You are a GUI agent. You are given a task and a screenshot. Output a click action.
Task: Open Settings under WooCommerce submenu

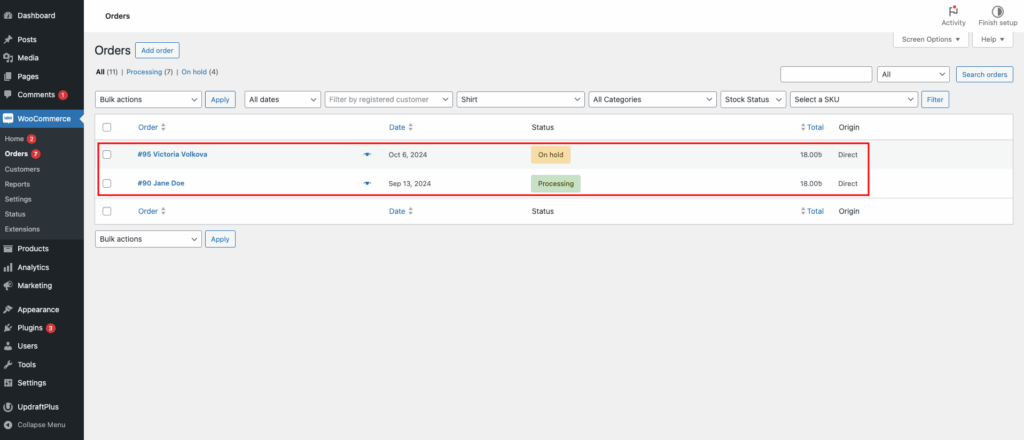tap(18, 199)
